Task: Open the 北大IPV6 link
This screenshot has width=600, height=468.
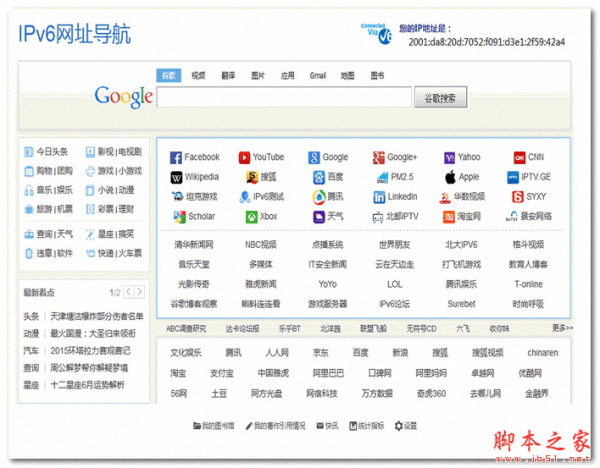Action: pos(461,245)
